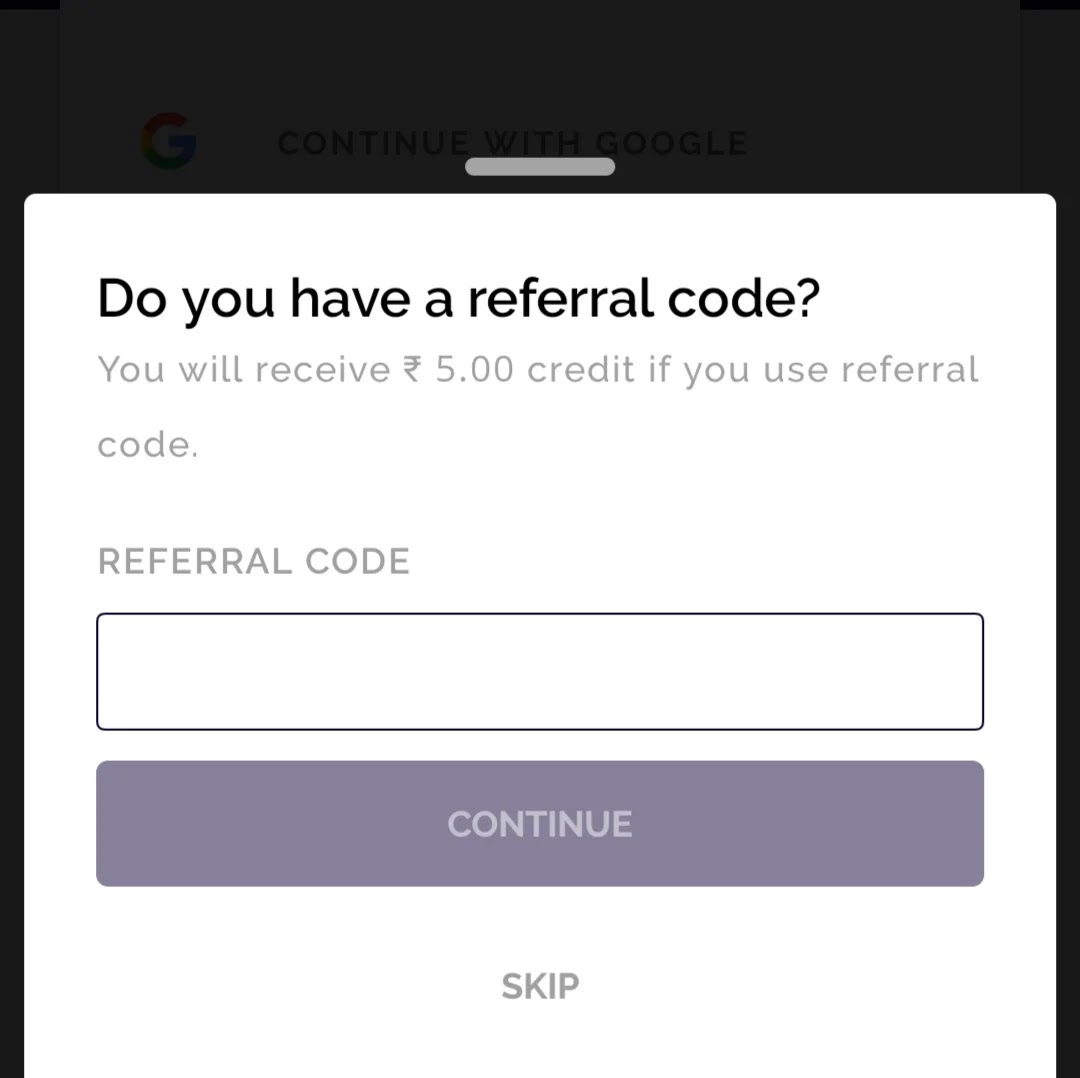Viewport: 1080px width, 1078px height.
Task: Click the CONTINUE WITH GOOGLE button
Action: 512,143
